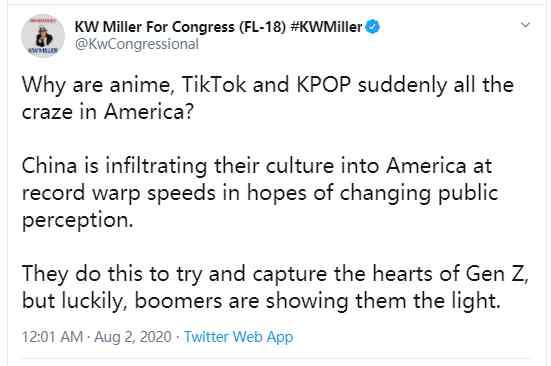551x366 pixels.
Task: Click the paragraph beginning "China is infiltrating"
Action: click(260, 192)
